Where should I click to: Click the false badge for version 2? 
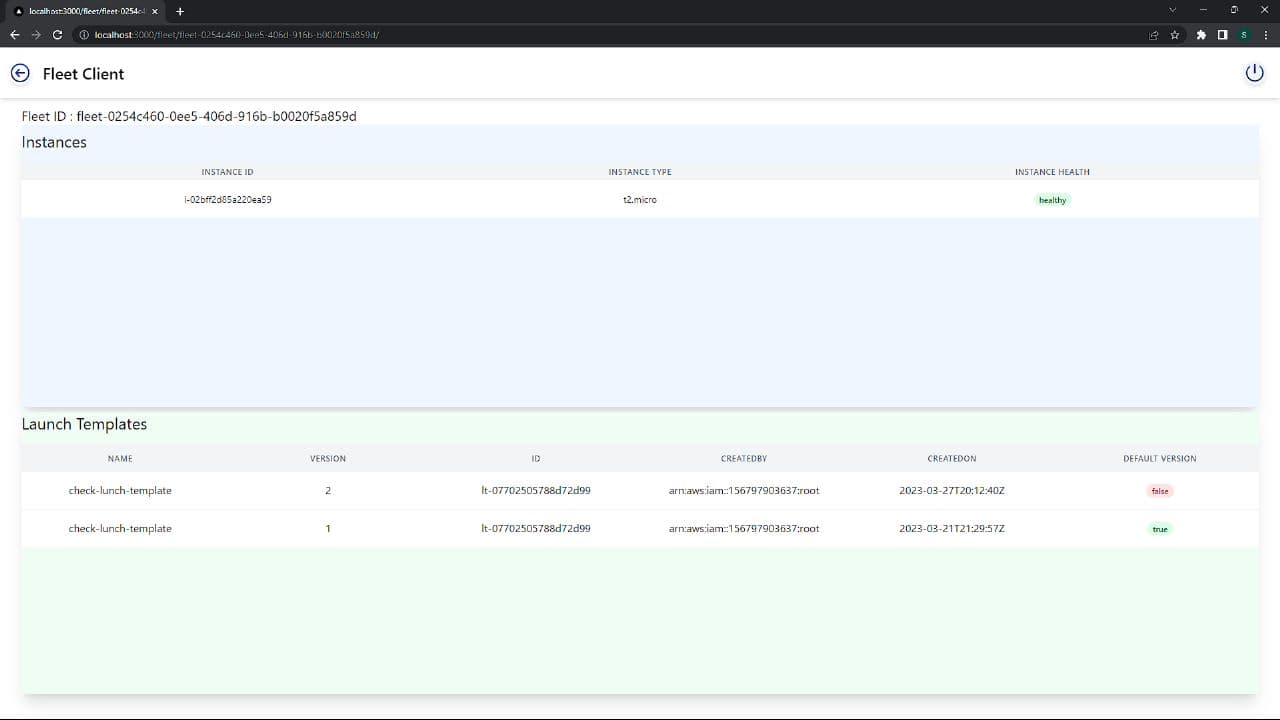click(1159, 490)
